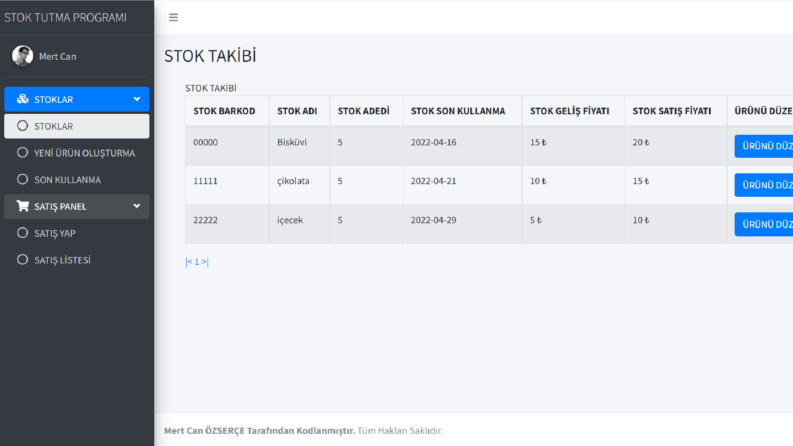Viewport: 793px width, 446px height.
Task: Edit the çikolata product with ÜRÜNÜ DÜZENLE
Action: [x=764, y=185]
